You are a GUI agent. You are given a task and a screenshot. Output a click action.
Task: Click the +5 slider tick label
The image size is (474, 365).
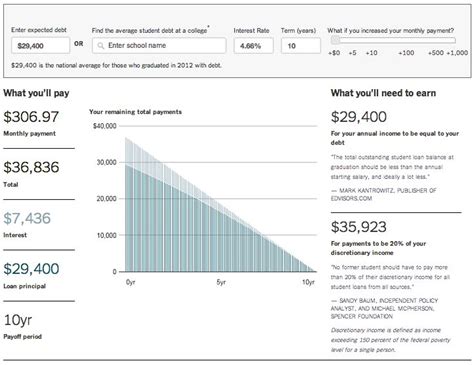[352, 53]
